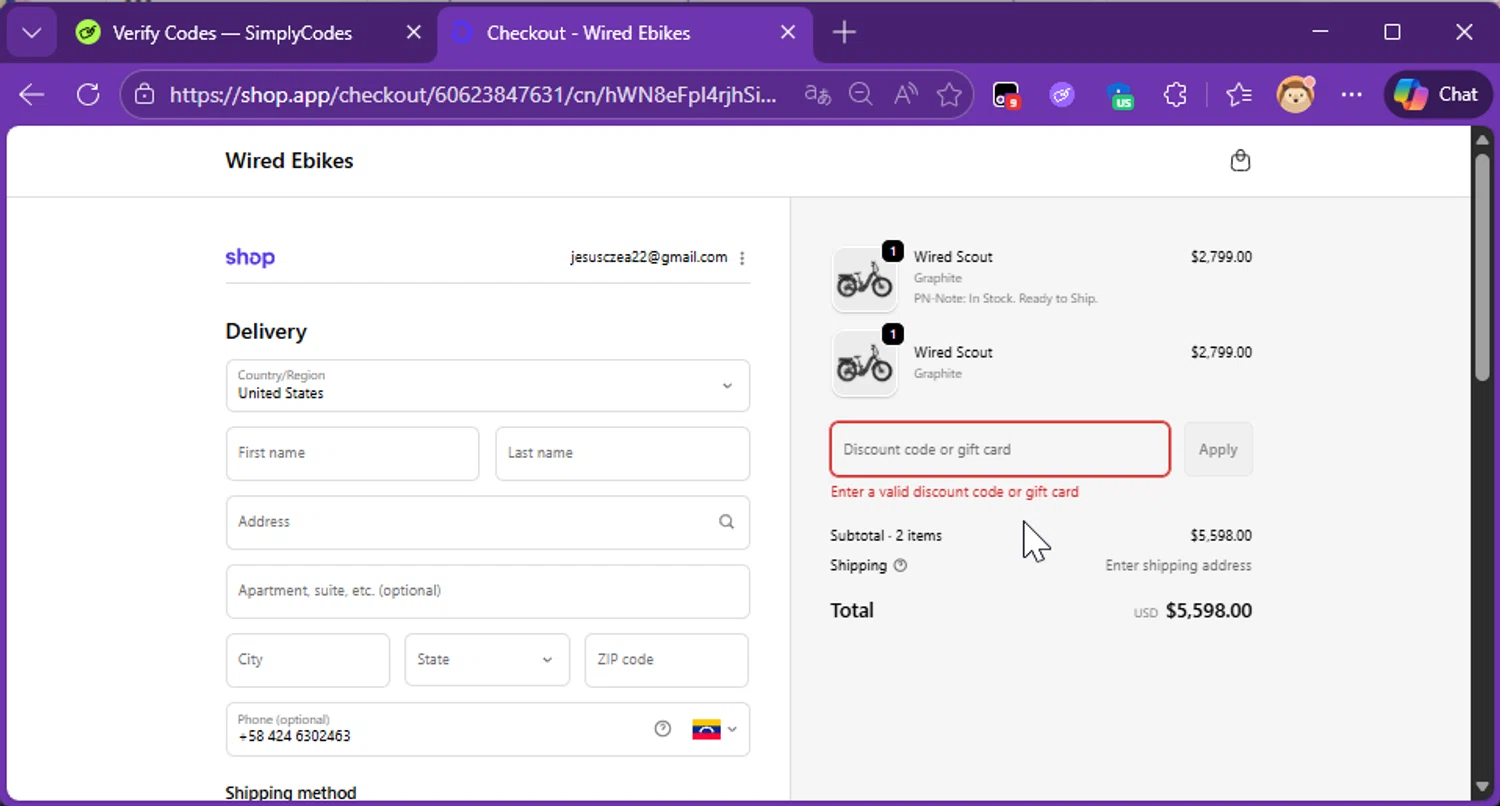Click the Delivery heading
The height and width of the screenshot is (806, 1500).
pyautogui.click(x=266, y=332)
